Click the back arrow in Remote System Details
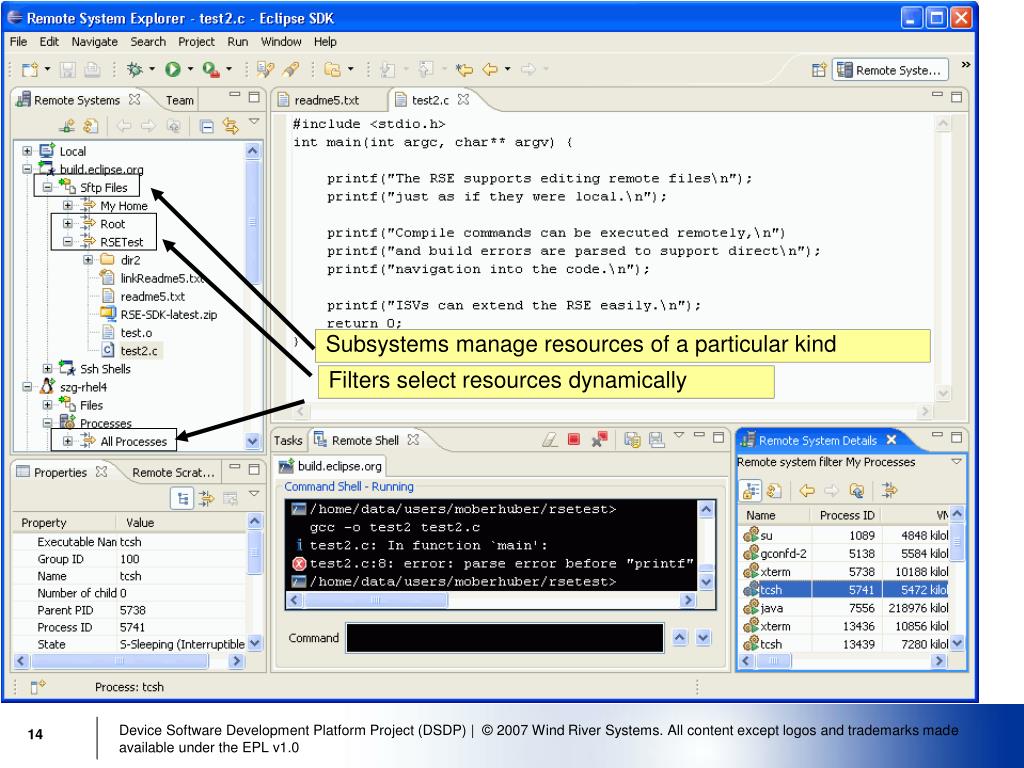1024x768 pixels. pos(807,490)
